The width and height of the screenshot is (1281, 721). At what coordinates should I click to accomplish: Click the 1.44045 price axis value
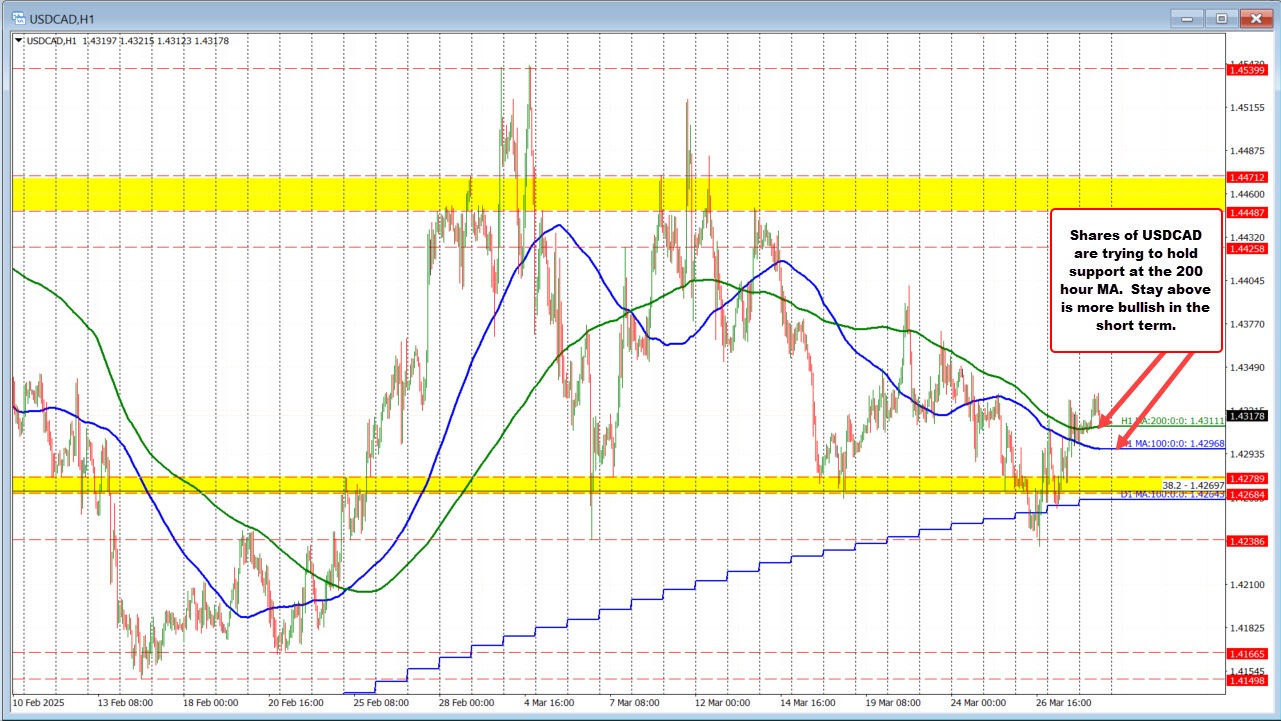point(1249,281)
